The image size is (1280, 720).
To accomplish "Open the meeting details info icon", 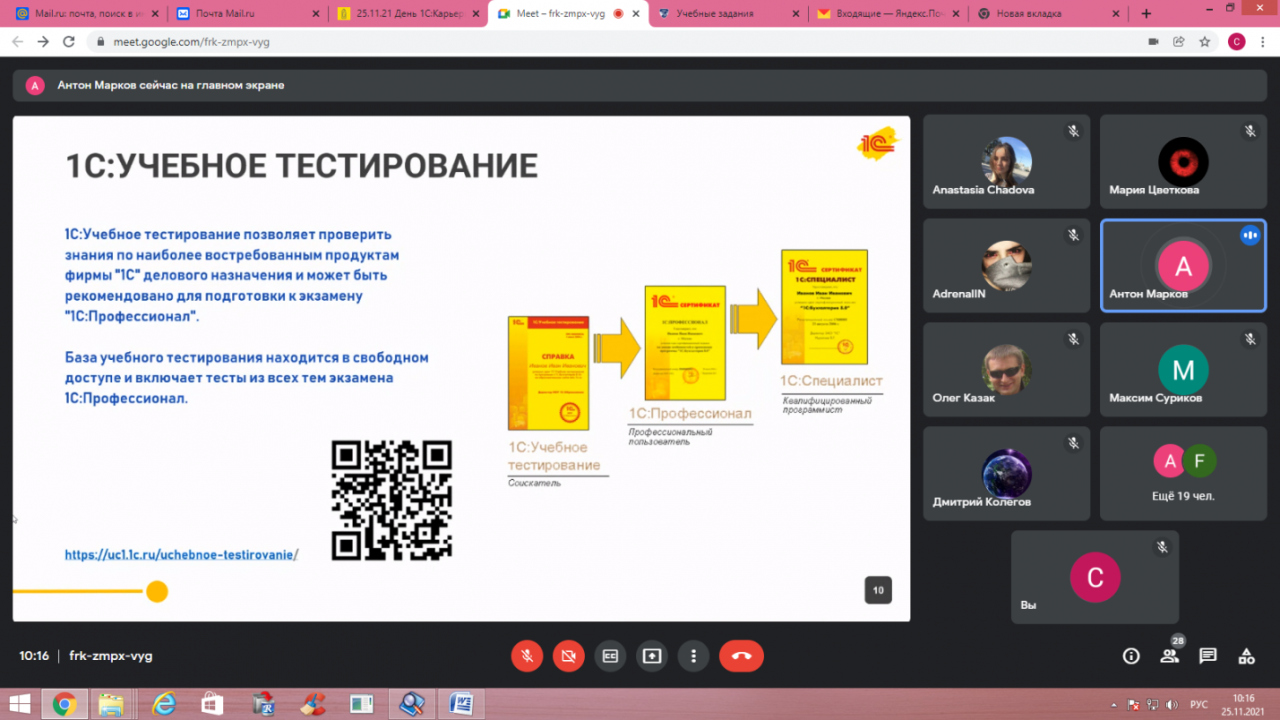I will point(1131,656).
